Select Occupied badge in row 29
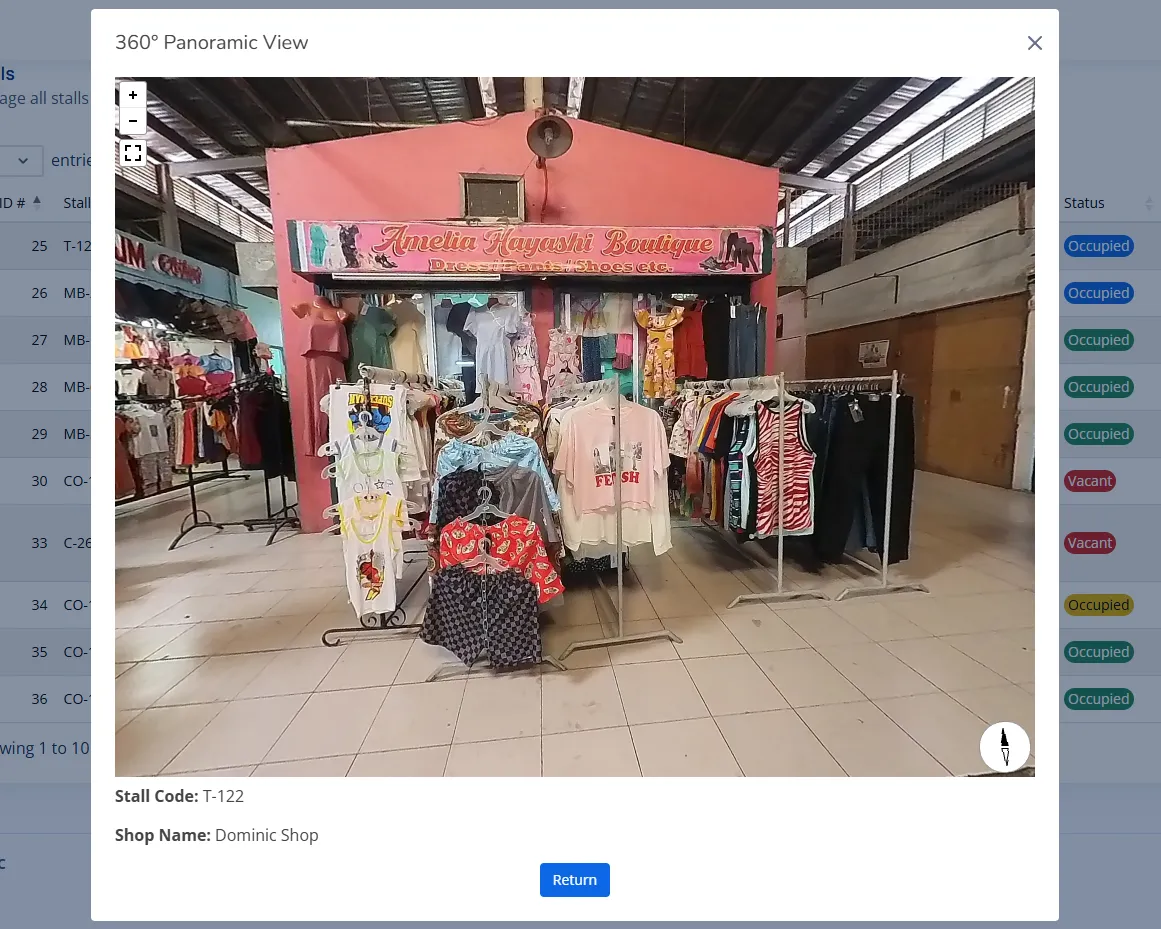The image size is (1161, 929). (1098, 434)
